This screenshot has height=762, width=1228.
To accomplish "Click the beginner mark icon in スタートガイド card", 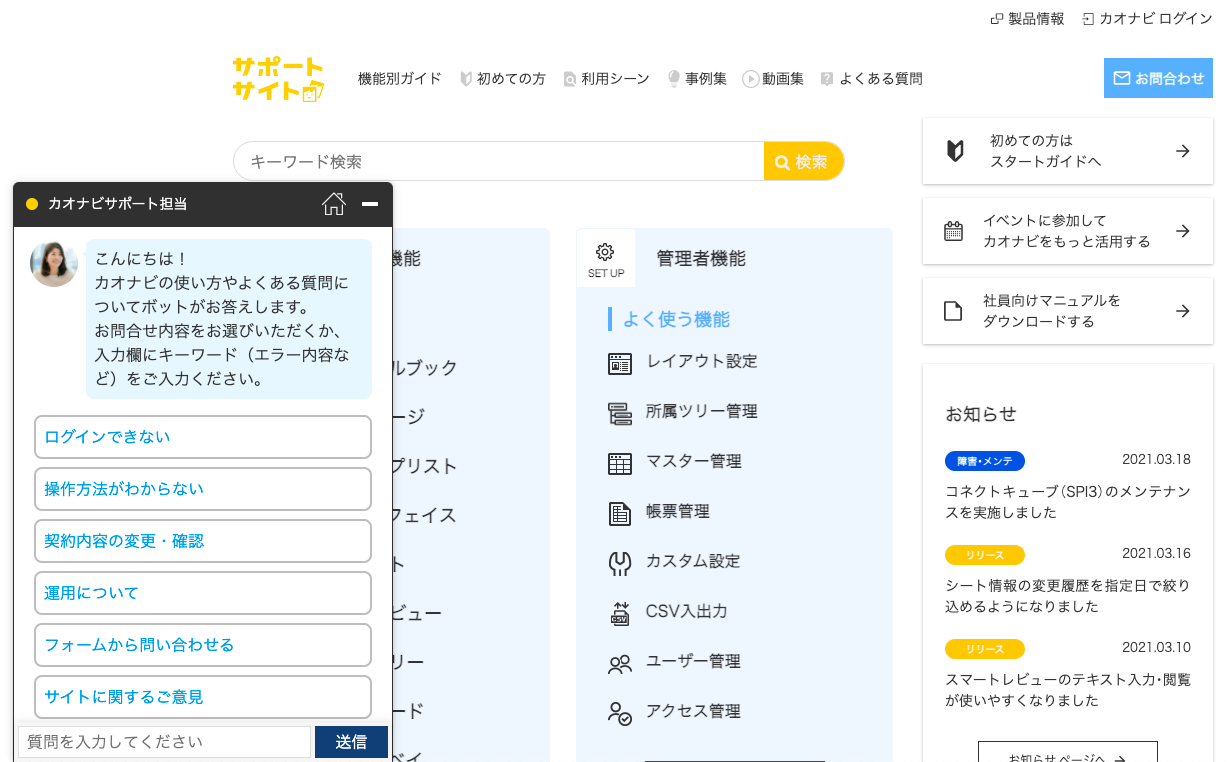I will pos(955,151).
